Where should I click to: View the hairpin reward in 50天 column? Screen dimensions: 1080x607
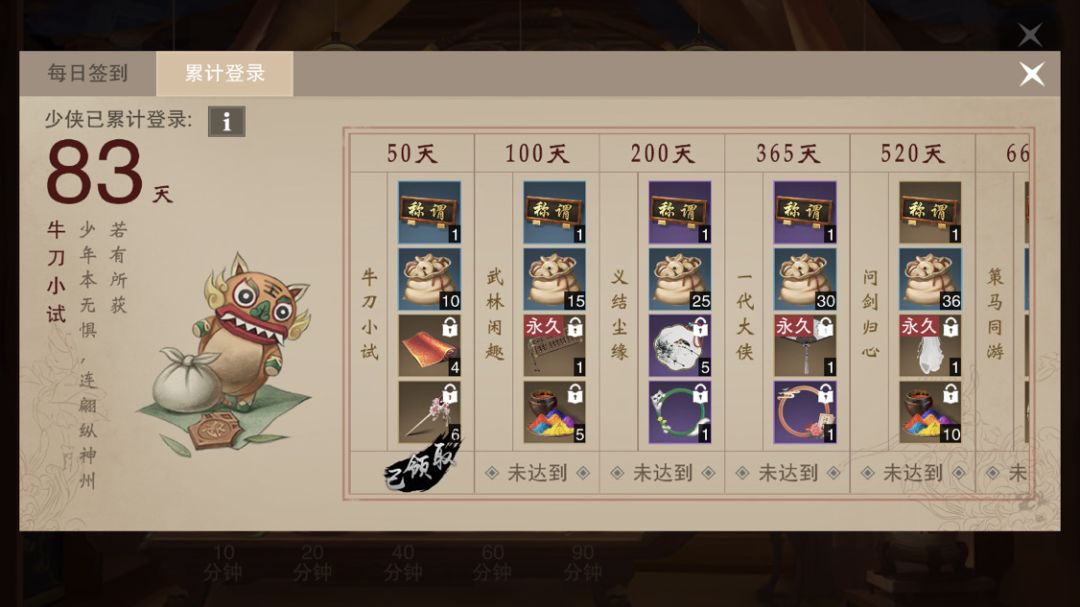tap(429, 413)
